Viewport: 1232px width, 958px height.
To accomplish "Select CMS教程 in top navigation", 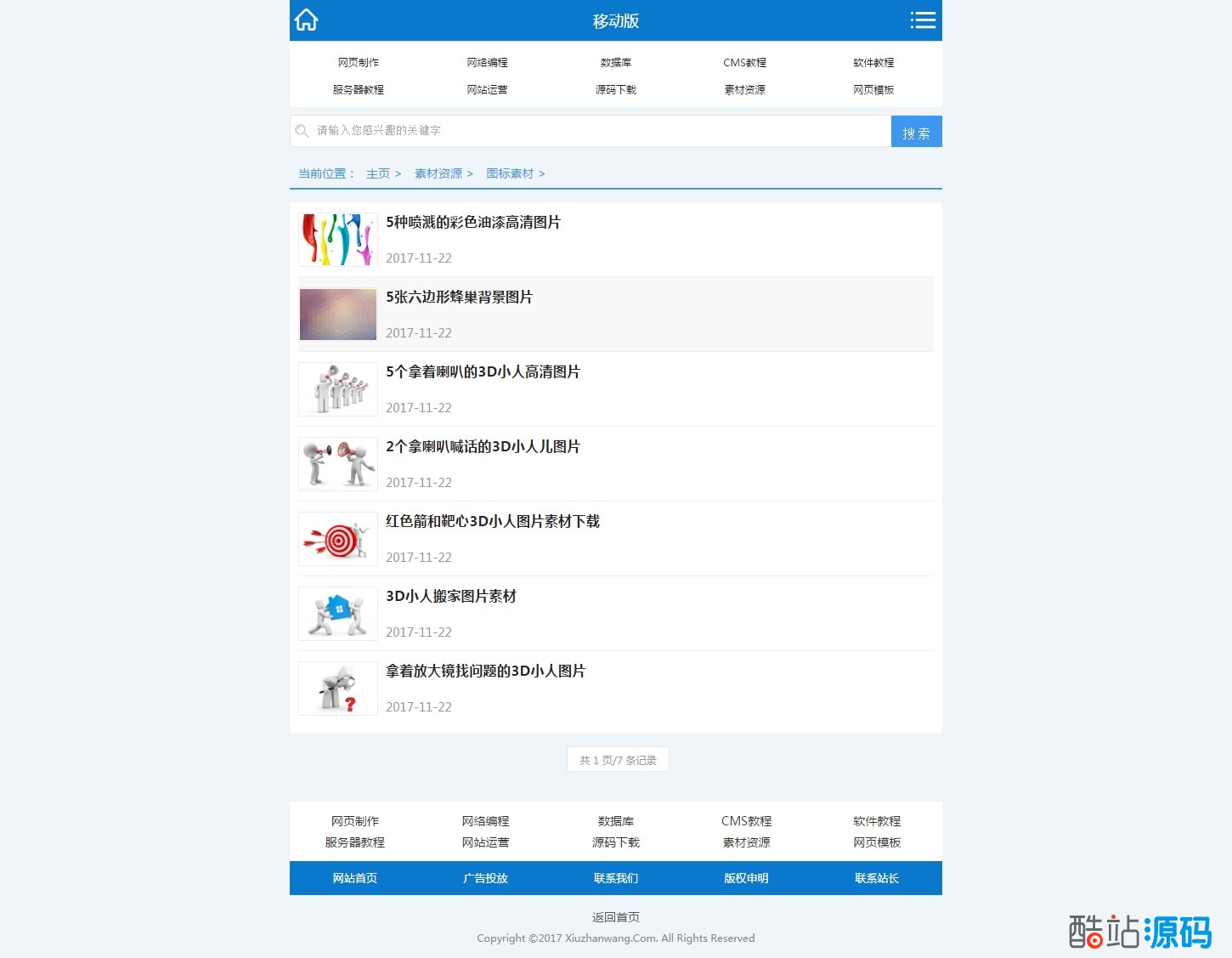I will coord(744,63).
